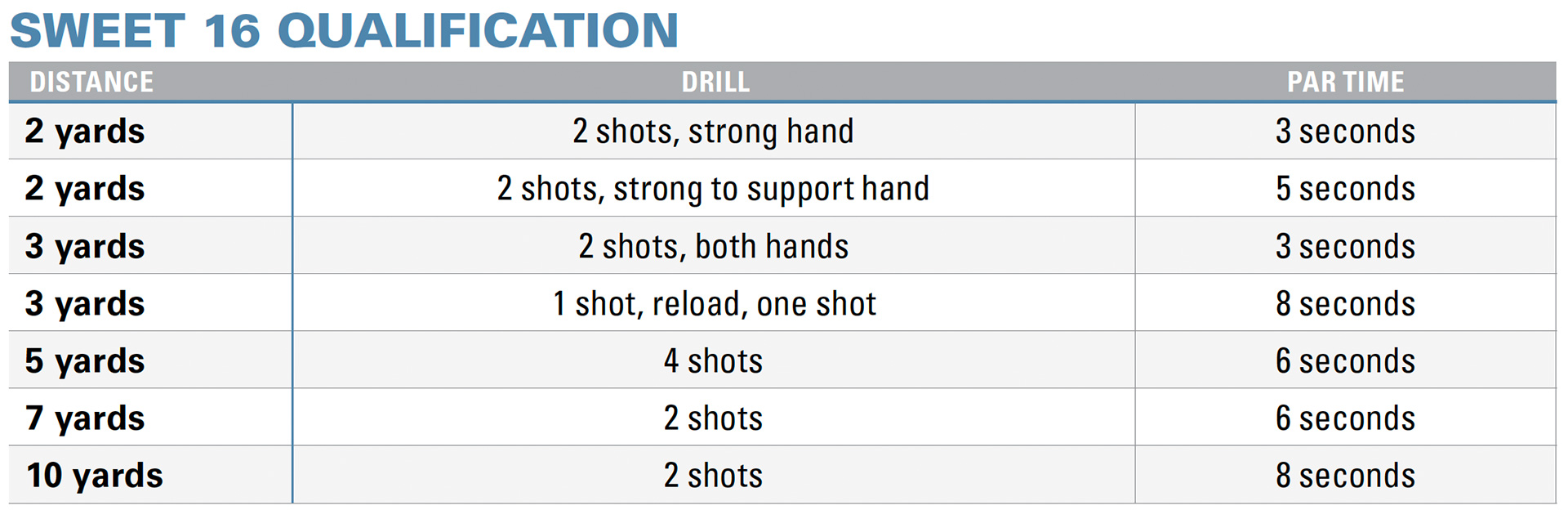Select the PAR TIME column header
1568x528 pixels.
(x=1345, y=82)
